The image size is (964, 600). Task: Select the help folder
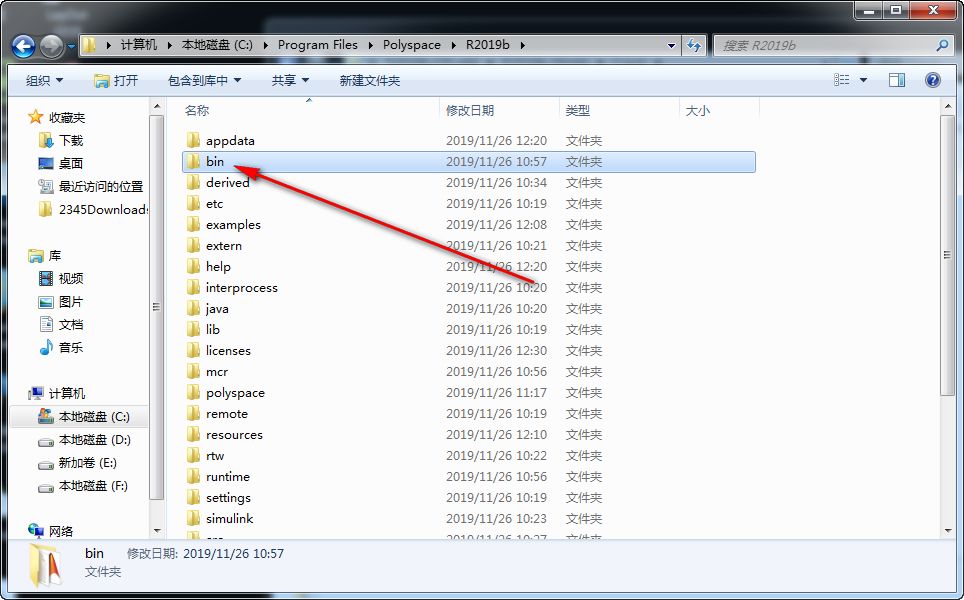[x=218, y=266]
